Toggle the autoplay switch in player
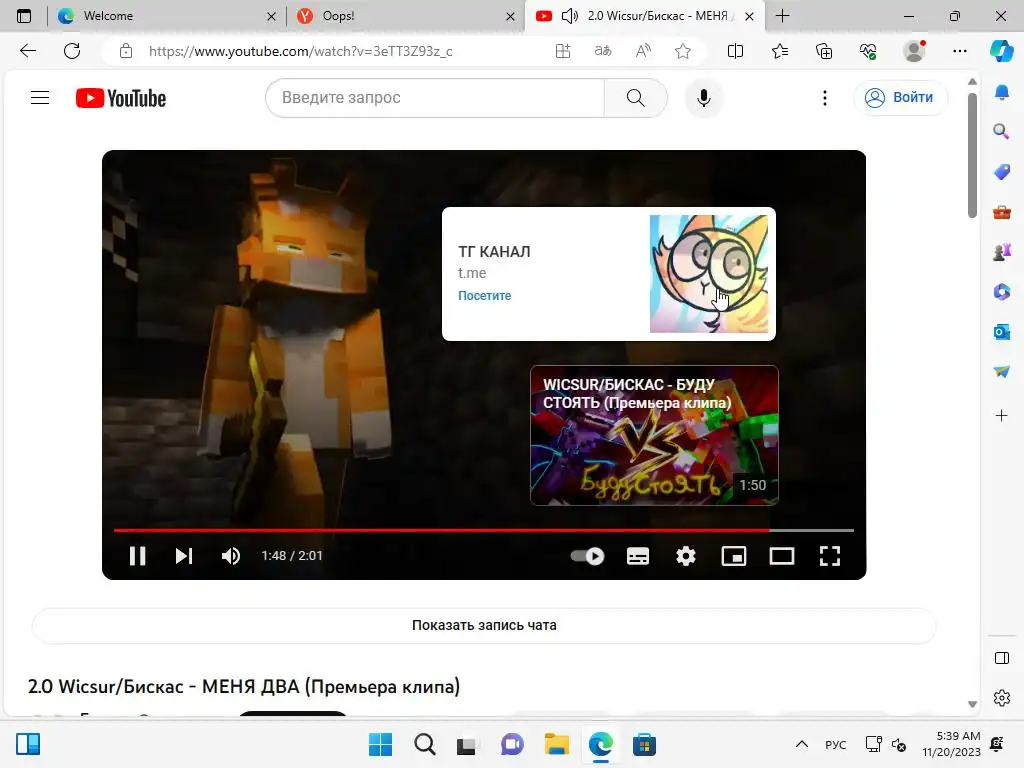 587,556
